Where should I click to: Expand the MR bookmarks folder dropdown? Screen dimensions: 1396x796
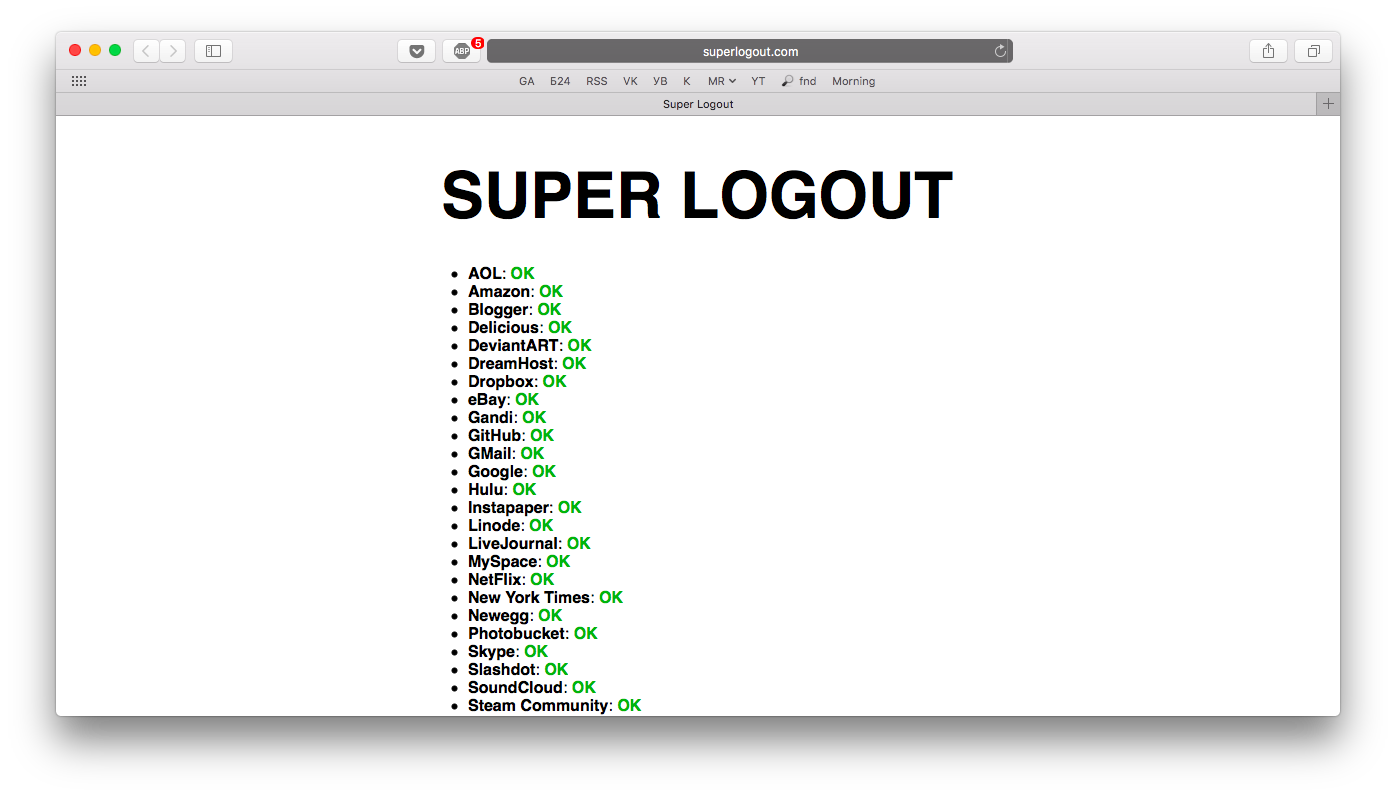[722, 81]
